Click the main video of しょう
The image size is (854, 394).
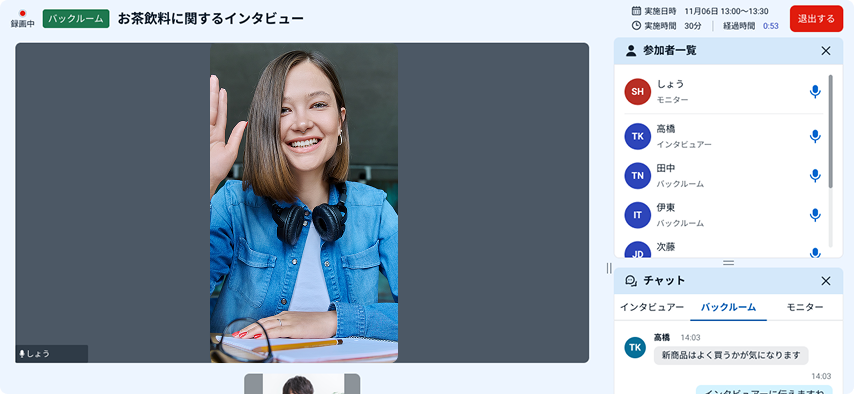[302, 203]
